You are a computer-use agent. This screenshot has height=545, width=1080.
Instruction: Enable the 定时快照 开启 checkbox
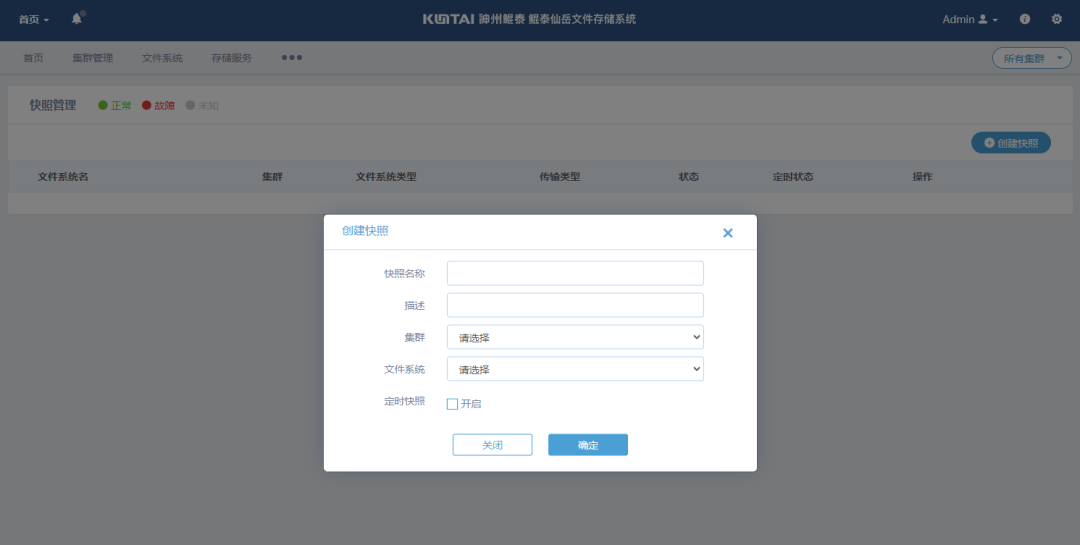pos(452,404)
